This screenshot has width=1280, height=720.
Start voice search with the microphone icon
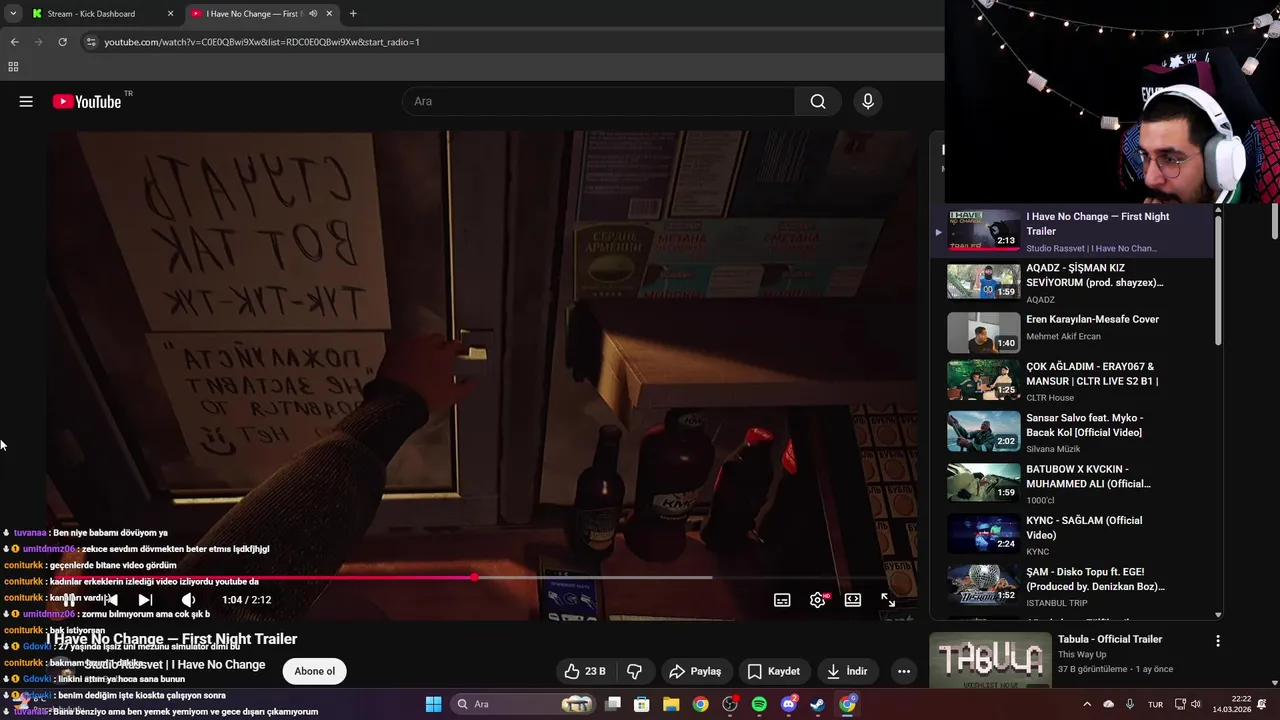868,101
